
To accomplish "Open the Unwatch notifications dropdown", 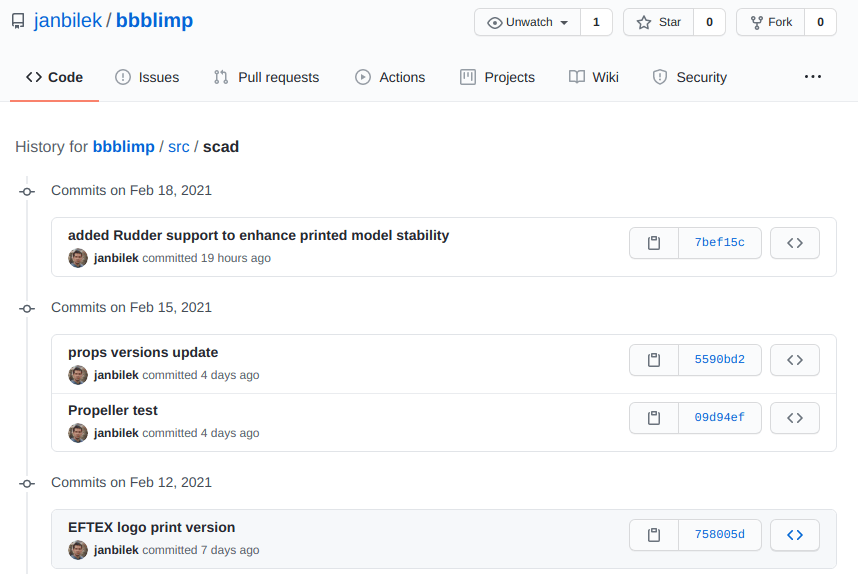I will click(527, 22).
